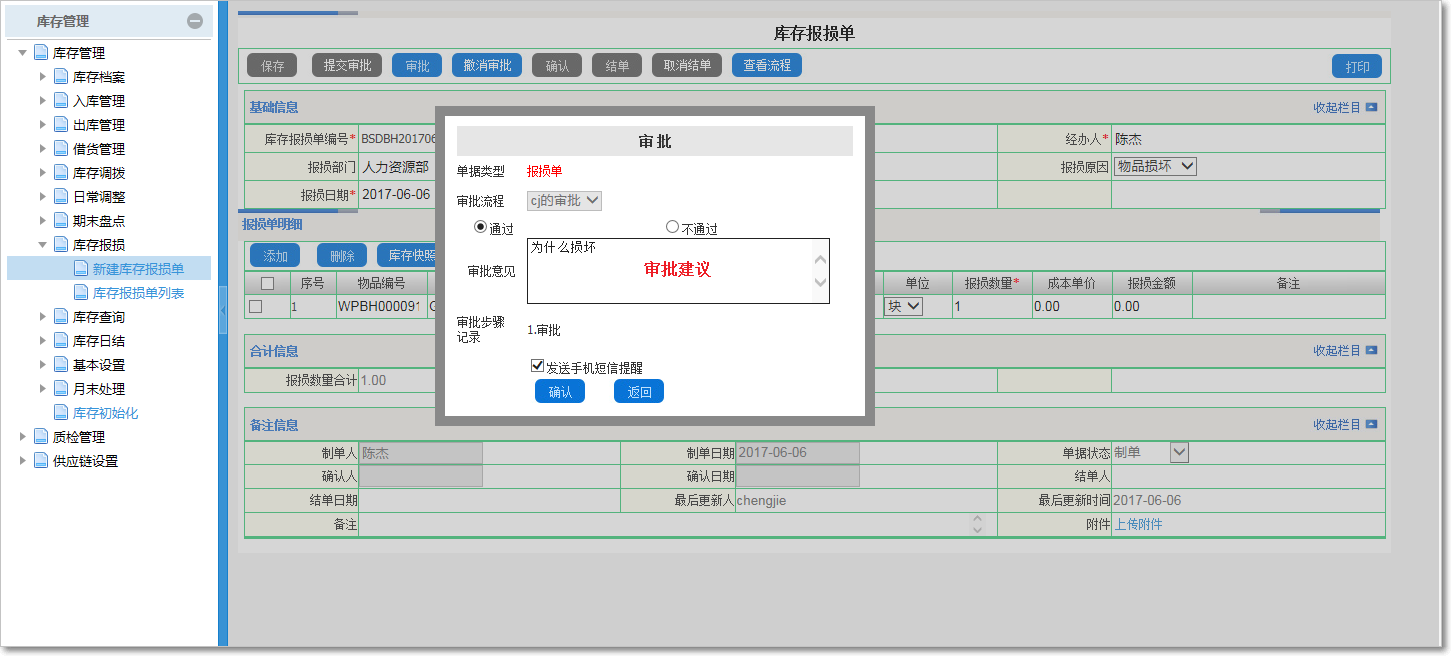The height and width of the screenshot is (656, 1451).
Task: Click the 返回 button in approval dialog
Action: [639, 392]
